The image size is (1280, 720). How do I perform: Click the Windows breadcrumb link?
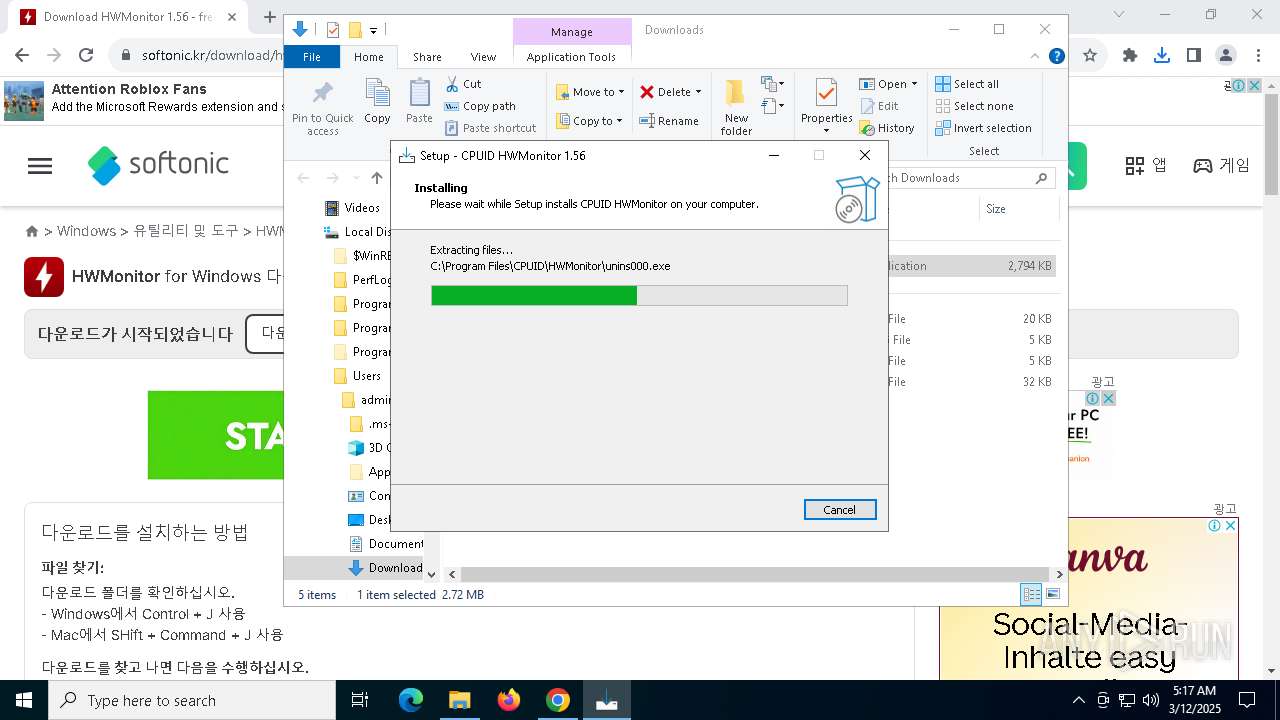[x=86, y=231]
